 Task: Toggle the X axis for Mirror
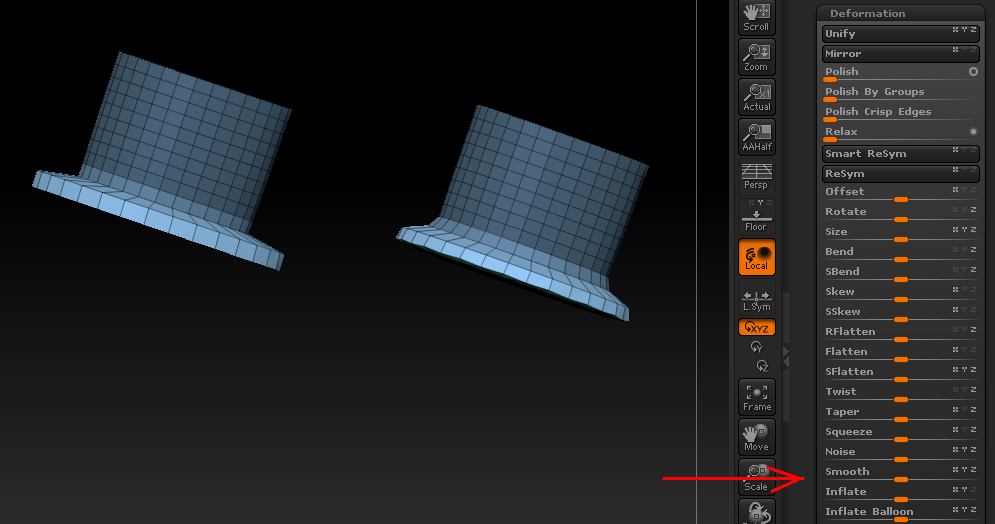coord(955,49)
